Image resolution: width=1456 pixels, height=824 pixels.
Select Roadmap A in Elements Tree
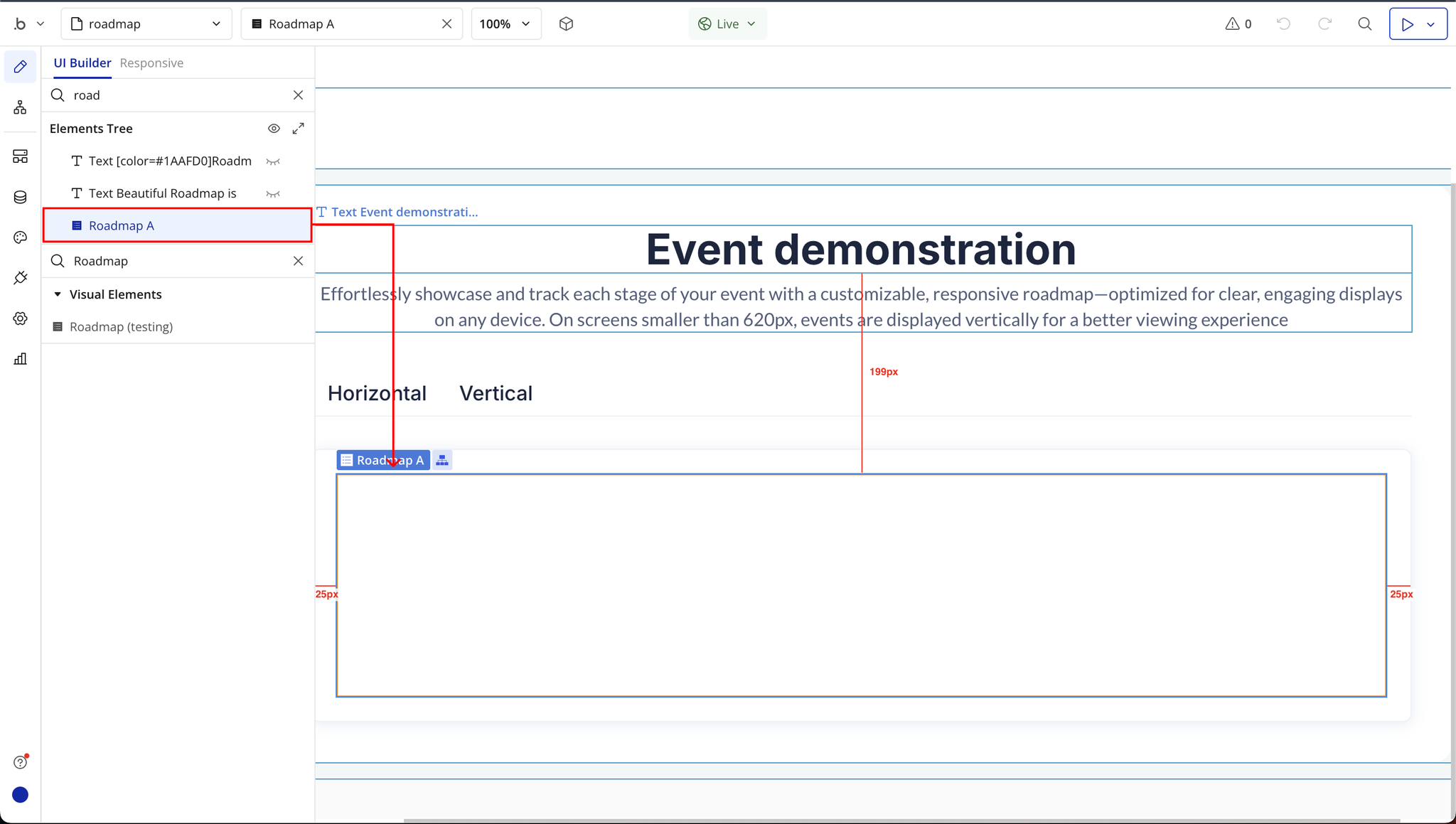tap(122, 226)
